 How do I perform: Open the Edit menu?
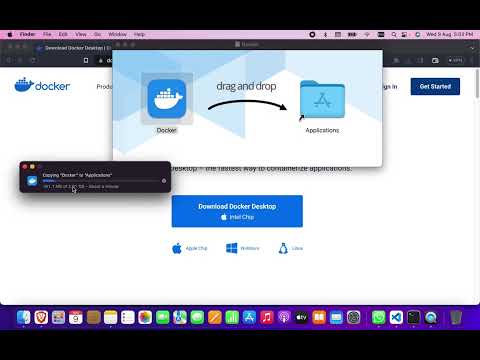pyautogui.click(x=63, y=34)
